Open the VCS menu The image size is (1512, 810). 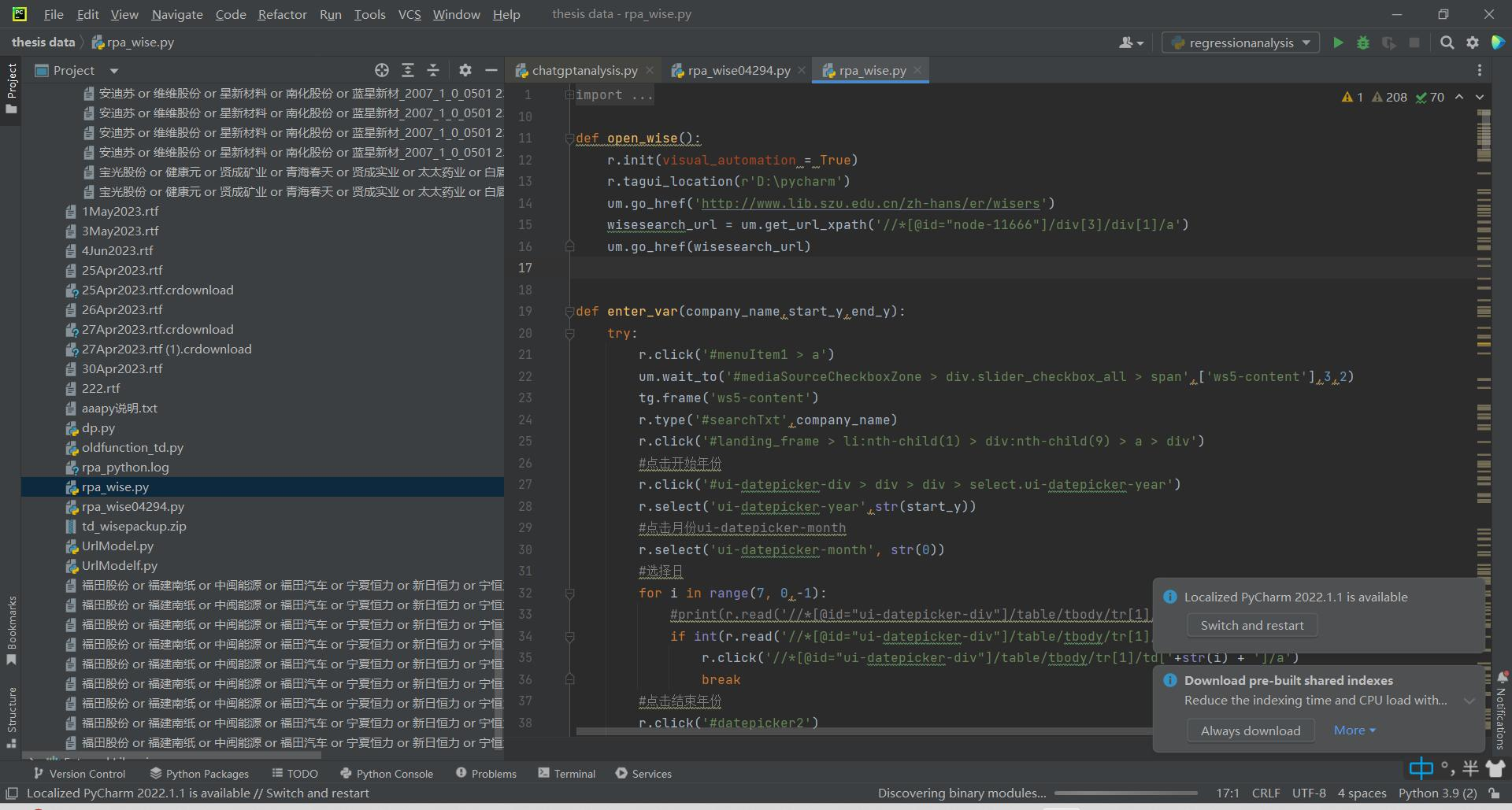click(409, 14)
